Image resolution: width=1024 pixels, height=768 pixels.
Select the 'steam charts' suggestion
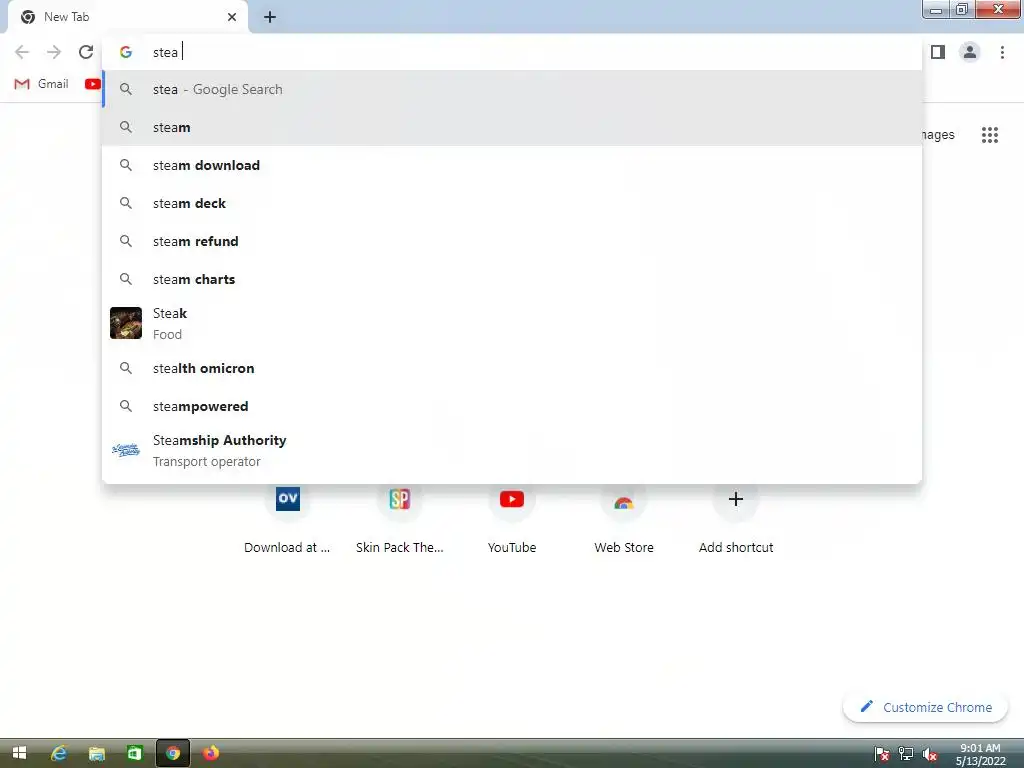point(512,279)
